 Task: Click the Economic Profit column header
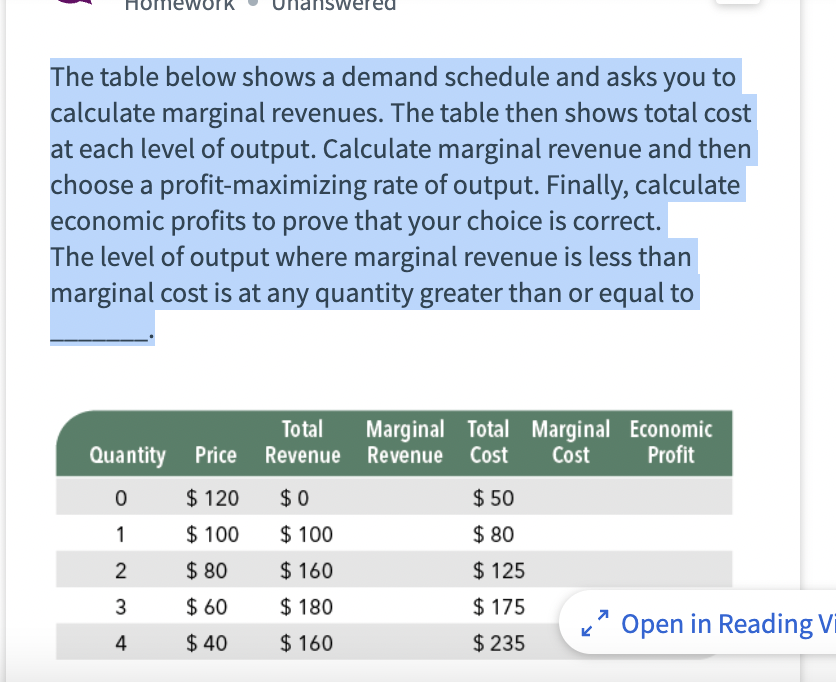(x=670, y=441)
